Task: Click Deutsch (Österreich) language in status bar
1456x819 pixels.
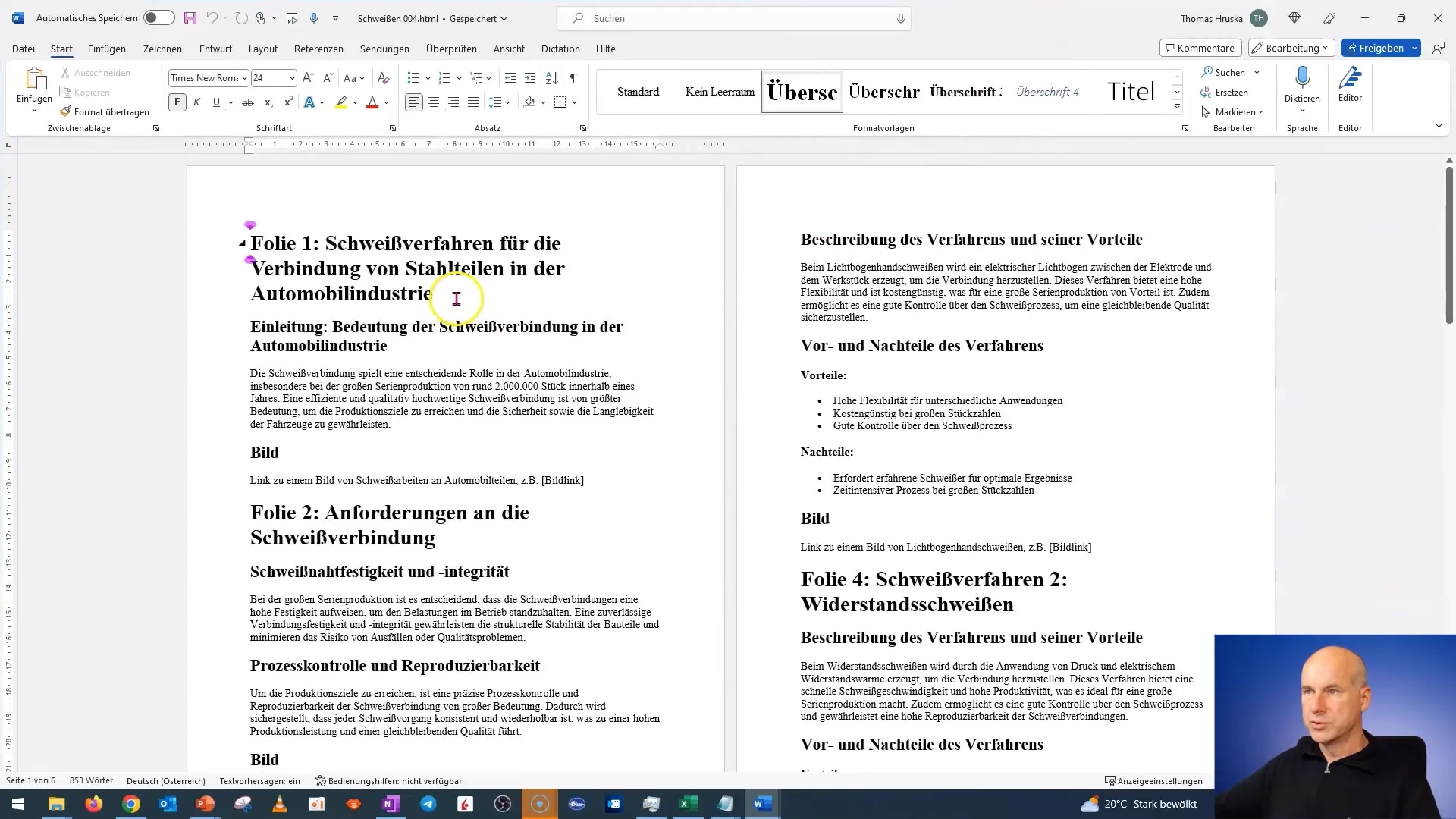Action: click(166, 780)
